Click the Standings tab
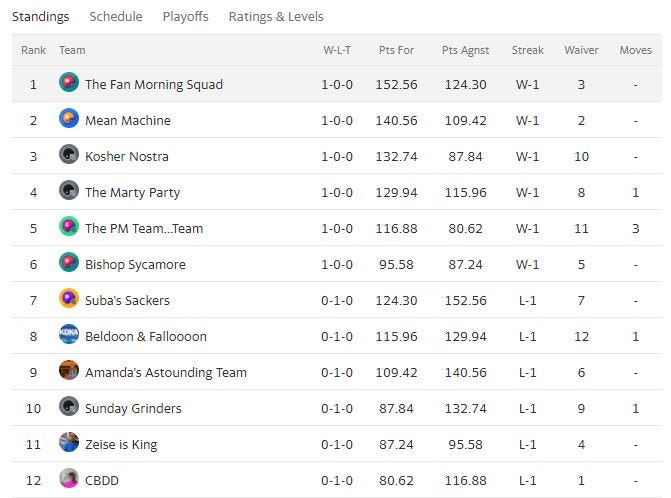The height and width of the screenshot is (498, 671). pyautogui.click(x=41, y=17)
